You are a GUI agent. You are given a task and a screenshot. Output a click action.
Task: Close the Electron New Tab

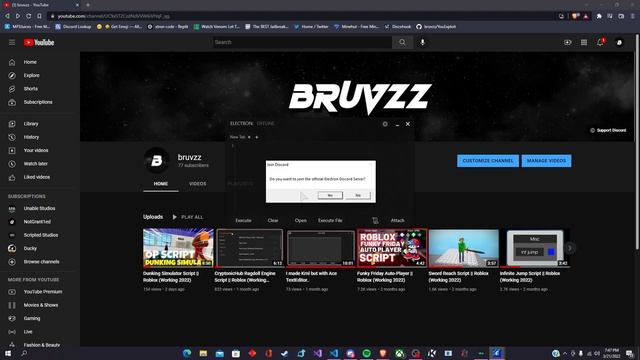click(x=249, y=137)
